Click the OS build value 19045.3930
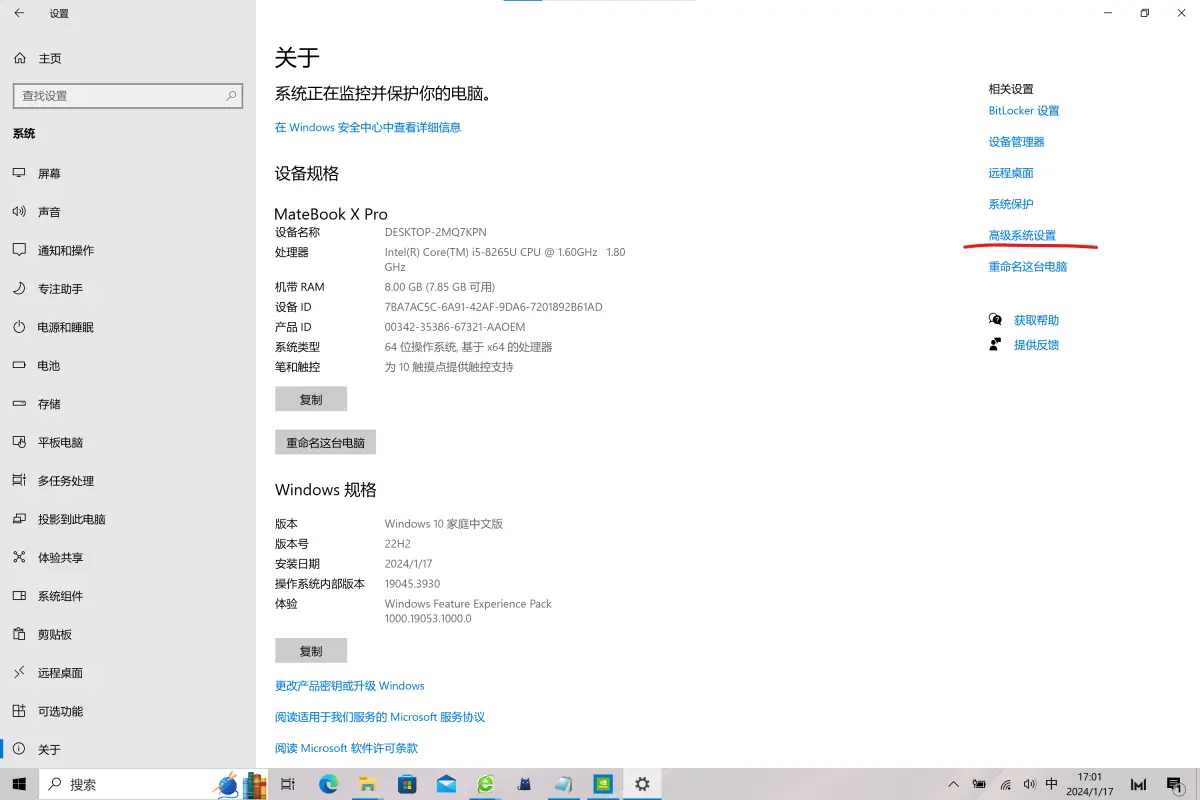 pyautogui.click(x=412, y=584)
